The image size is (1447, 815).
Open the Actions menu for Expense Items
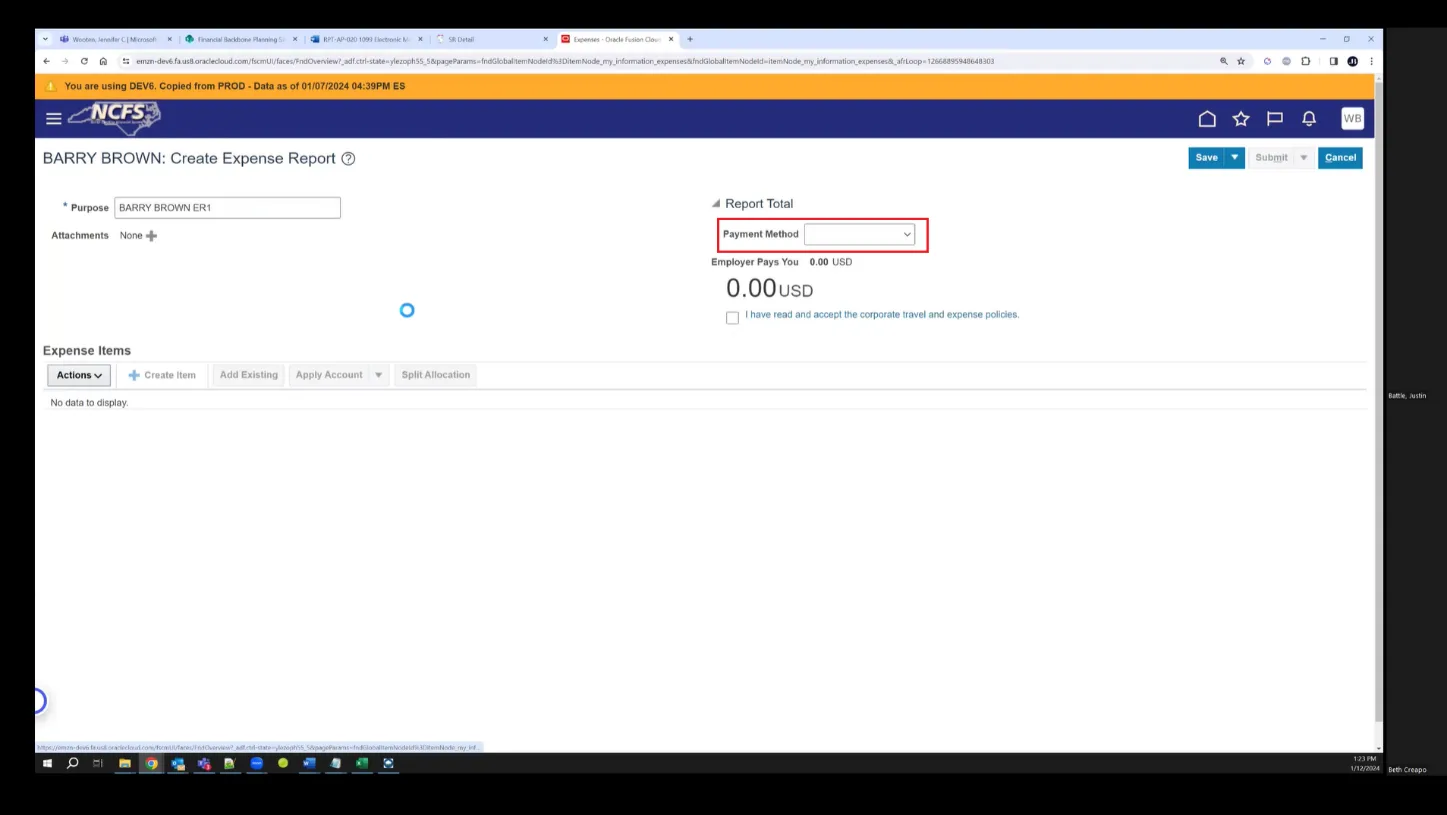point(79,375)
